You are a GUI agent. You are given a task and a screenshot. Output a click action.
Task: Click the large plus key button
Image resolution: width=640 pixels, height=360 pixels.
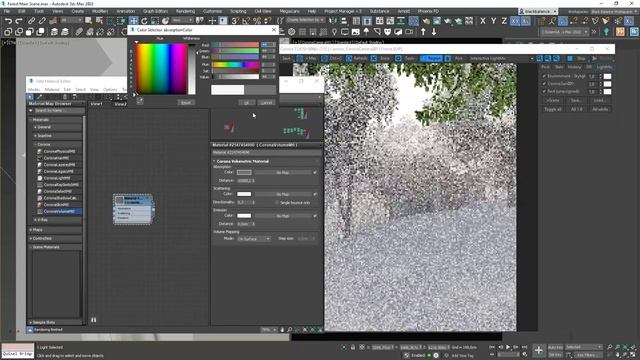pyautogui.click(x=539, y=350)
